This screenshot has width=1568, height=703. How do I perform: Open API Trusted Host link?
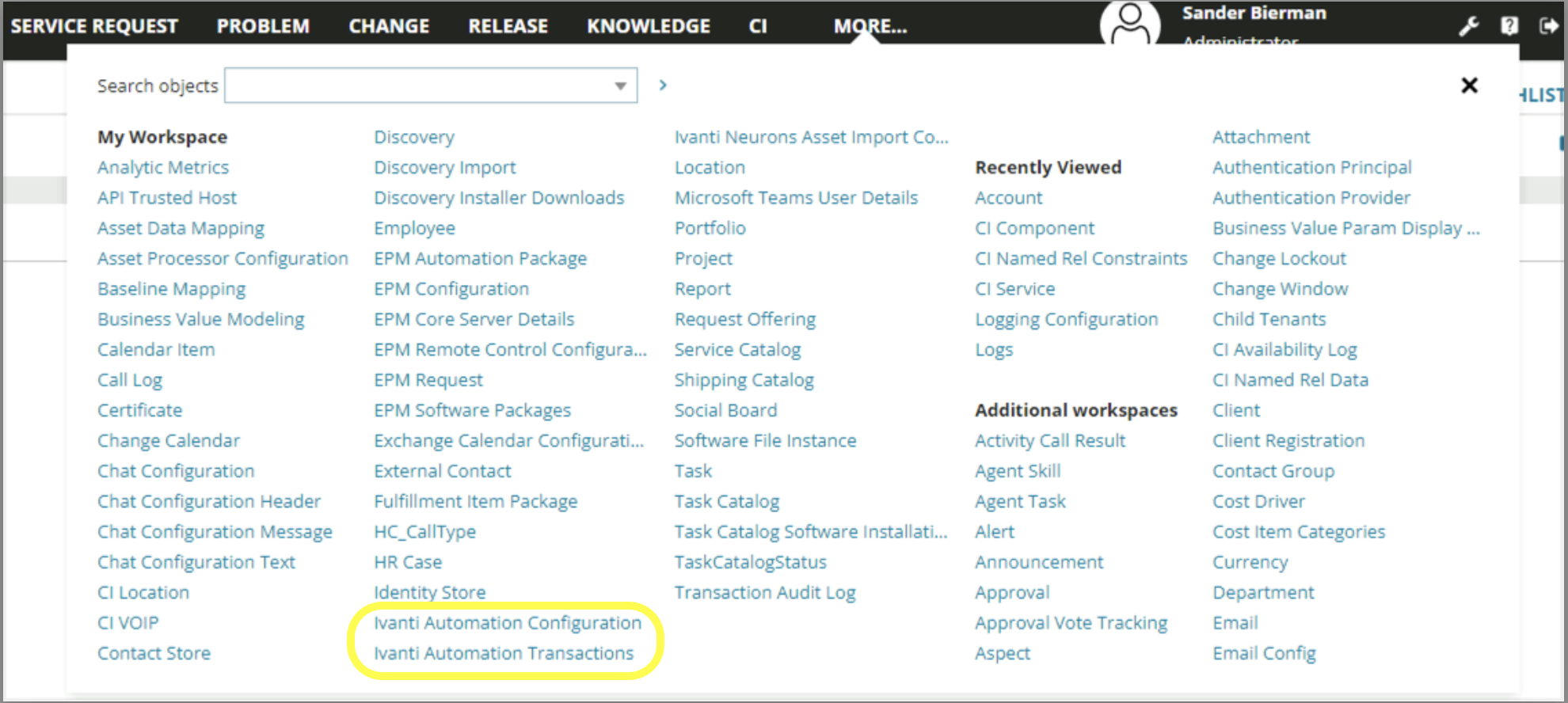[167, 198]
